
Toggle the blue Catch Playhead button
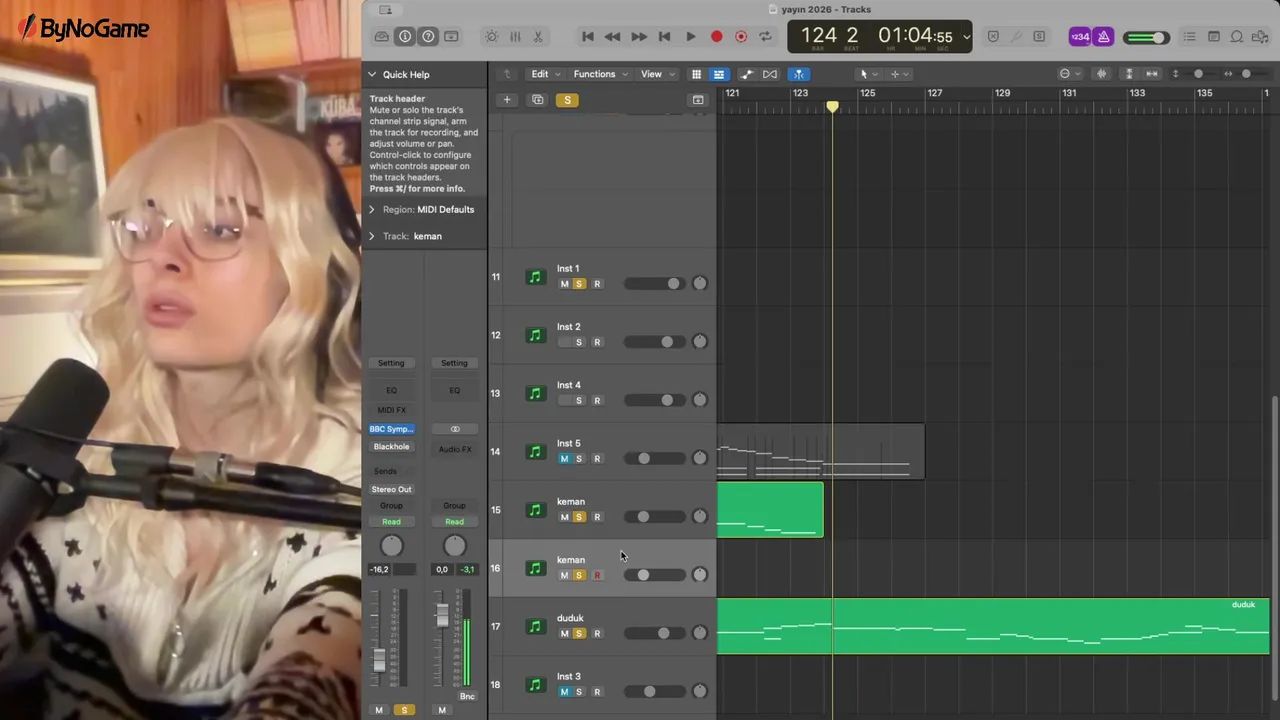click(x=798, y=74)
